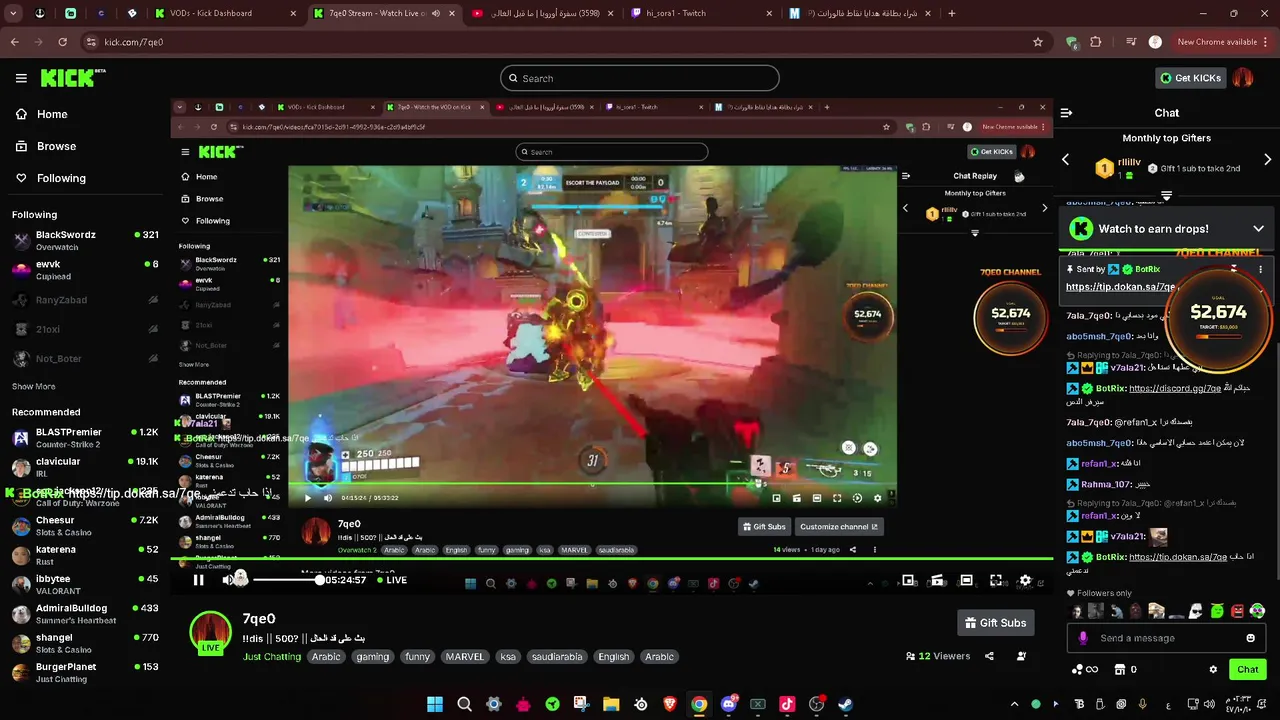
Task: Click the Kick logo
Action: pyautogui.click(x=72, y=78)
